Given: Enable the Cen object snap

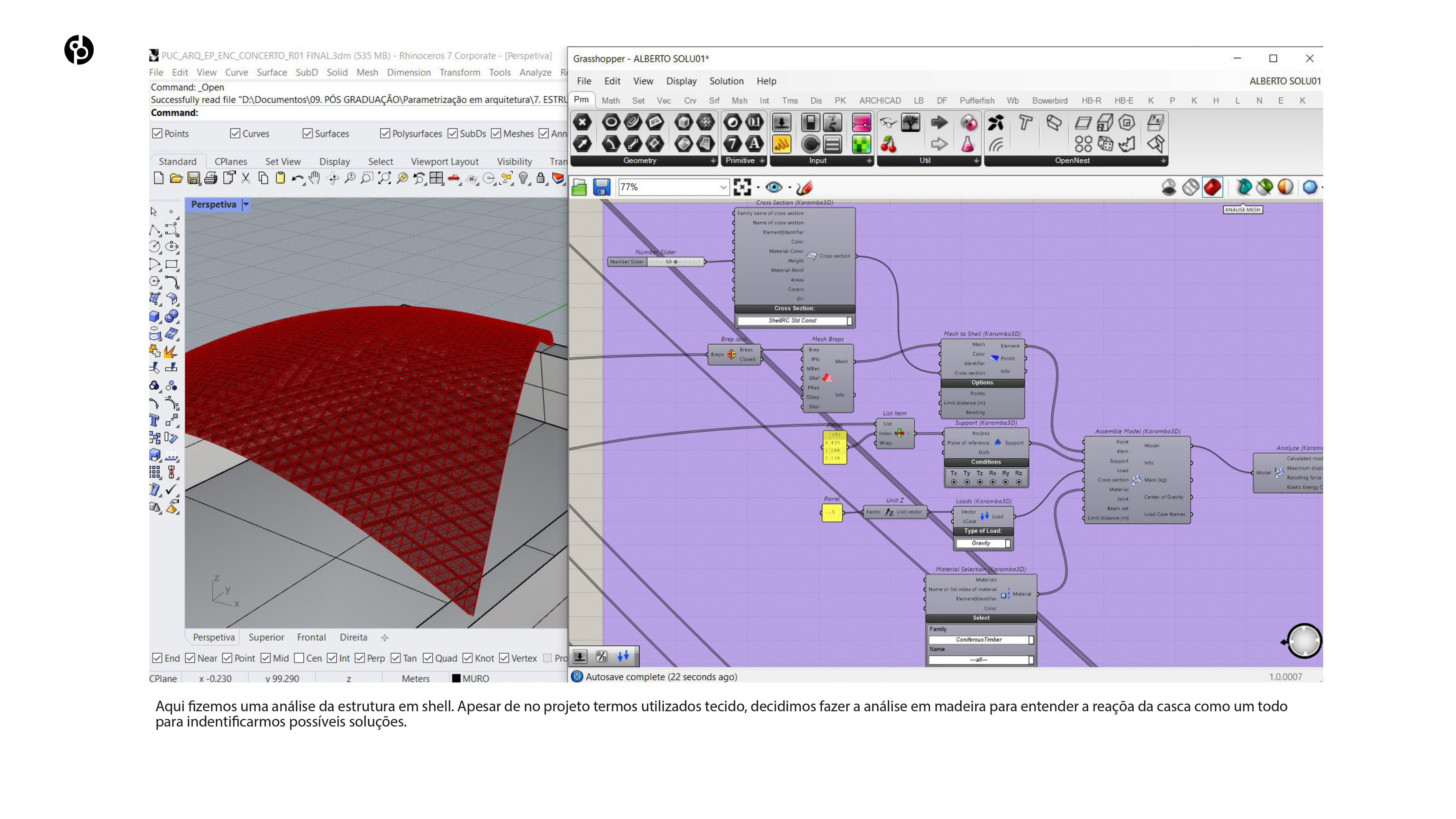Looking at the screenshot, I should [x=300, y=658].
